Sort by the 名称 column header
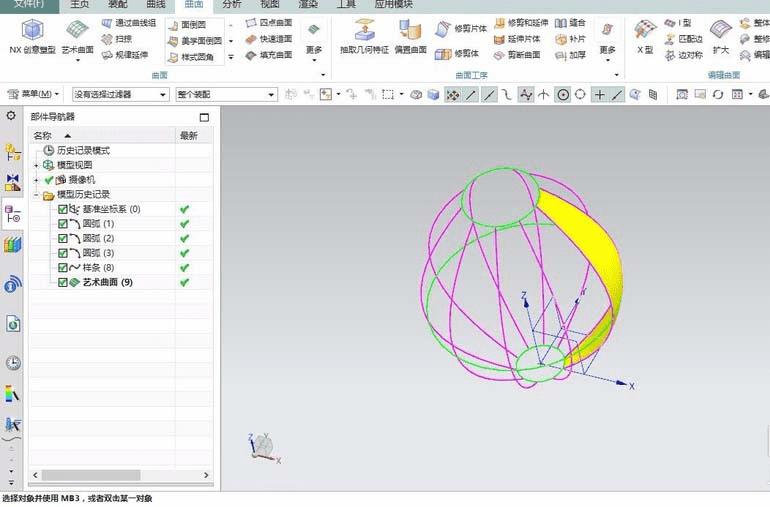Screen dimensions: 770x507 click(x=43, y=135)
